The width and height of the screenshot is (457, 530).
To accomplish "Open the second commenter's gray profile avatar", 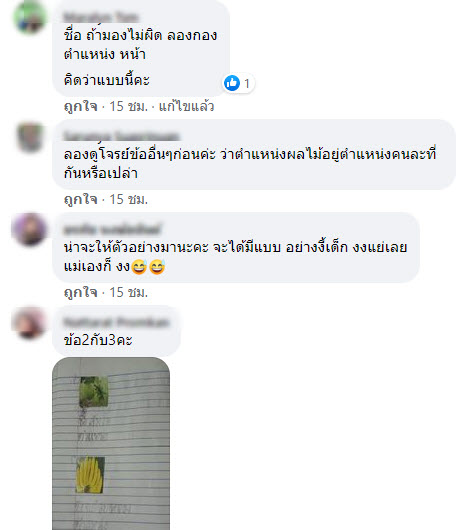I will click(x=30, y=137).
